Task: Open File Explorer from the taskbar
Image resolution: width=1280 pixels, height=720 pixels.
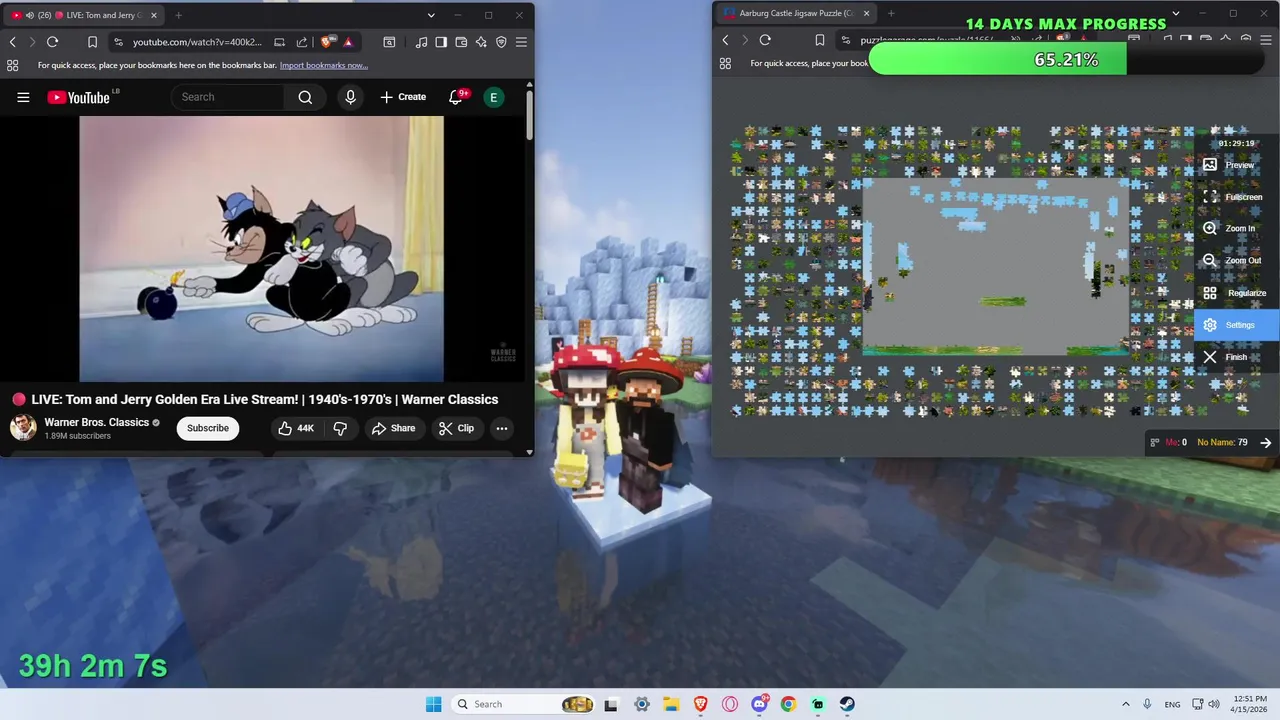Action: click(x=671, y=704)
